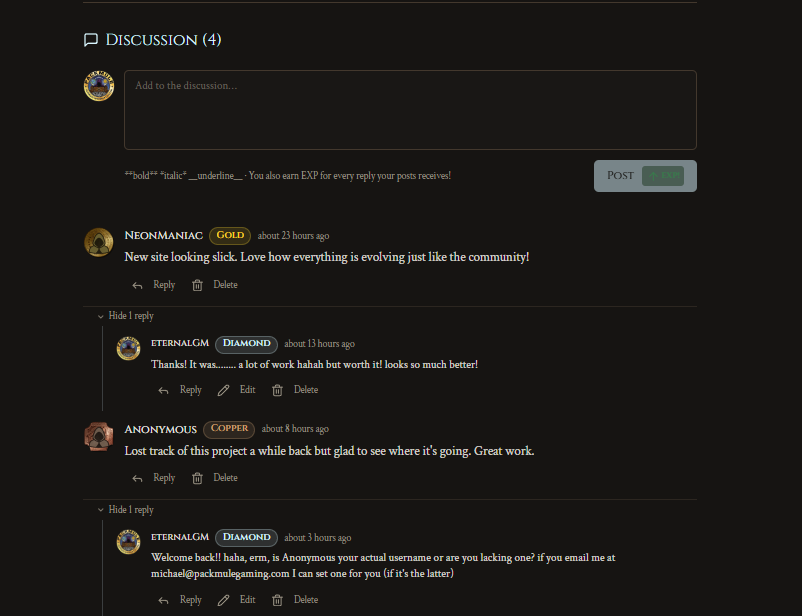Image resolution: width=802 pixels, height=616 pixels.
Task: Click trash icon under Anonymous comment
Action: pos(197,478)
